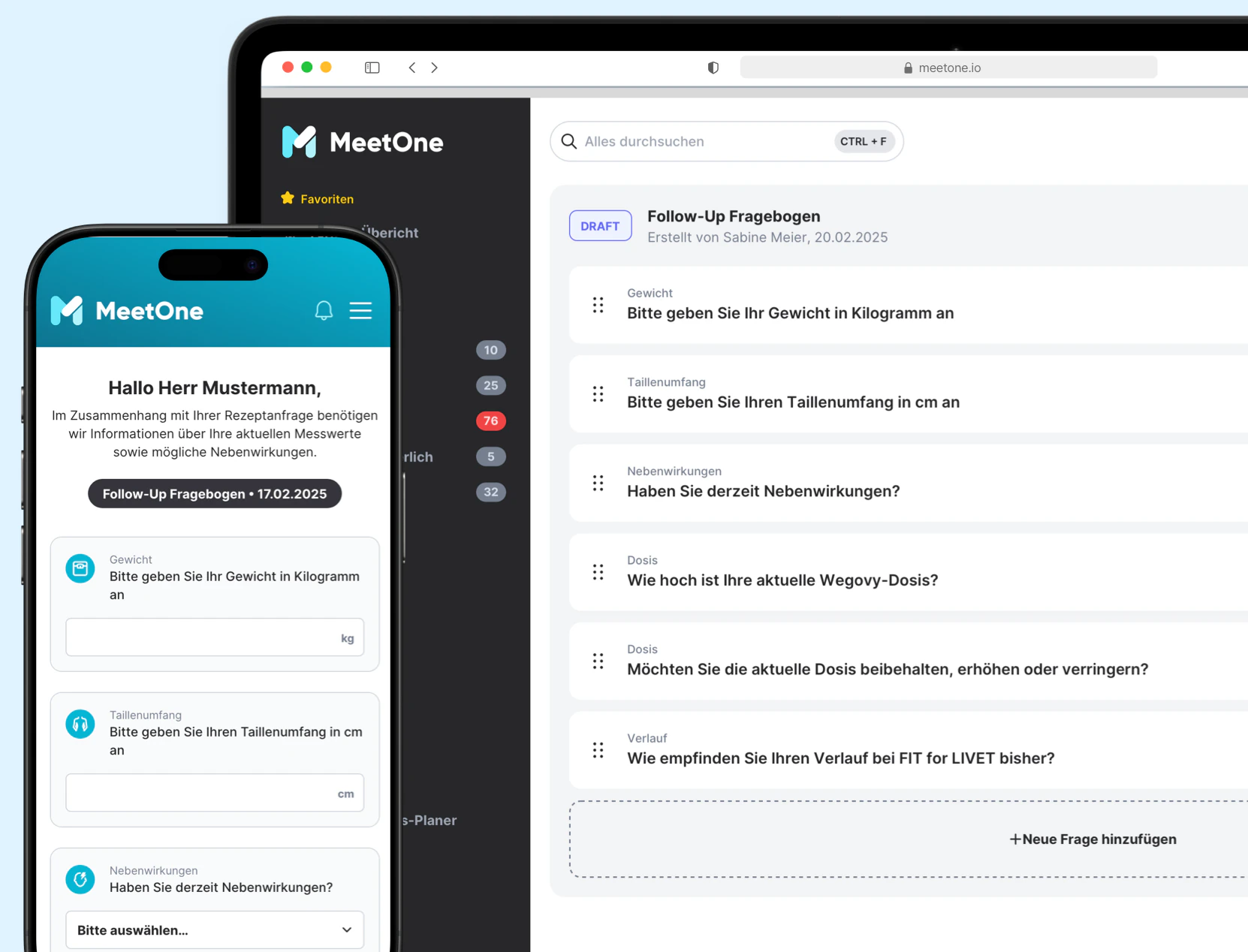Screen dimensions: 1248x952
Task: Click the CTRL + F shortcut badge
Action: point(864,141)
